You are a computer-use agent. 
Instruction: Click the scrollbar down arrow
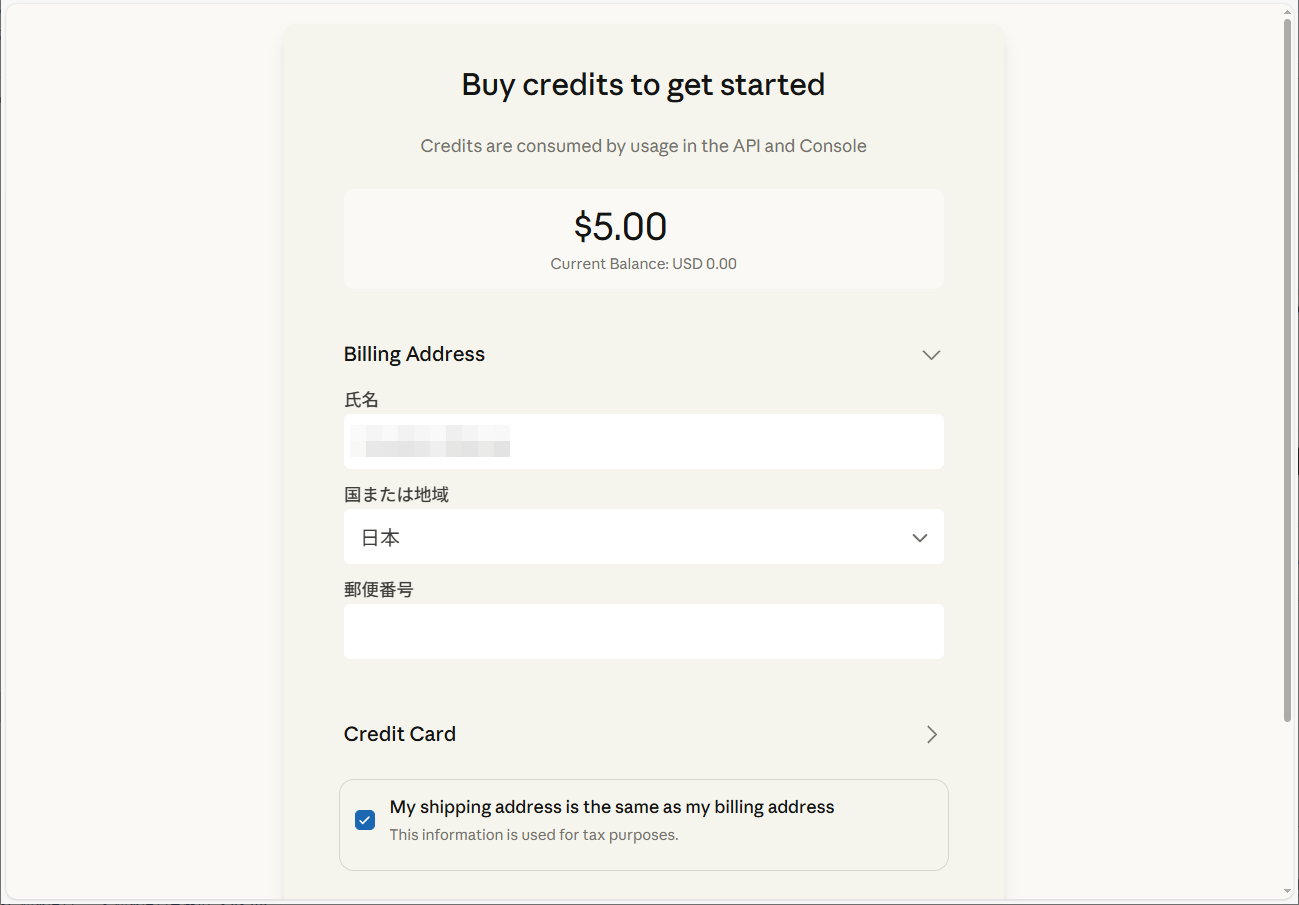tap(1288, 891)
